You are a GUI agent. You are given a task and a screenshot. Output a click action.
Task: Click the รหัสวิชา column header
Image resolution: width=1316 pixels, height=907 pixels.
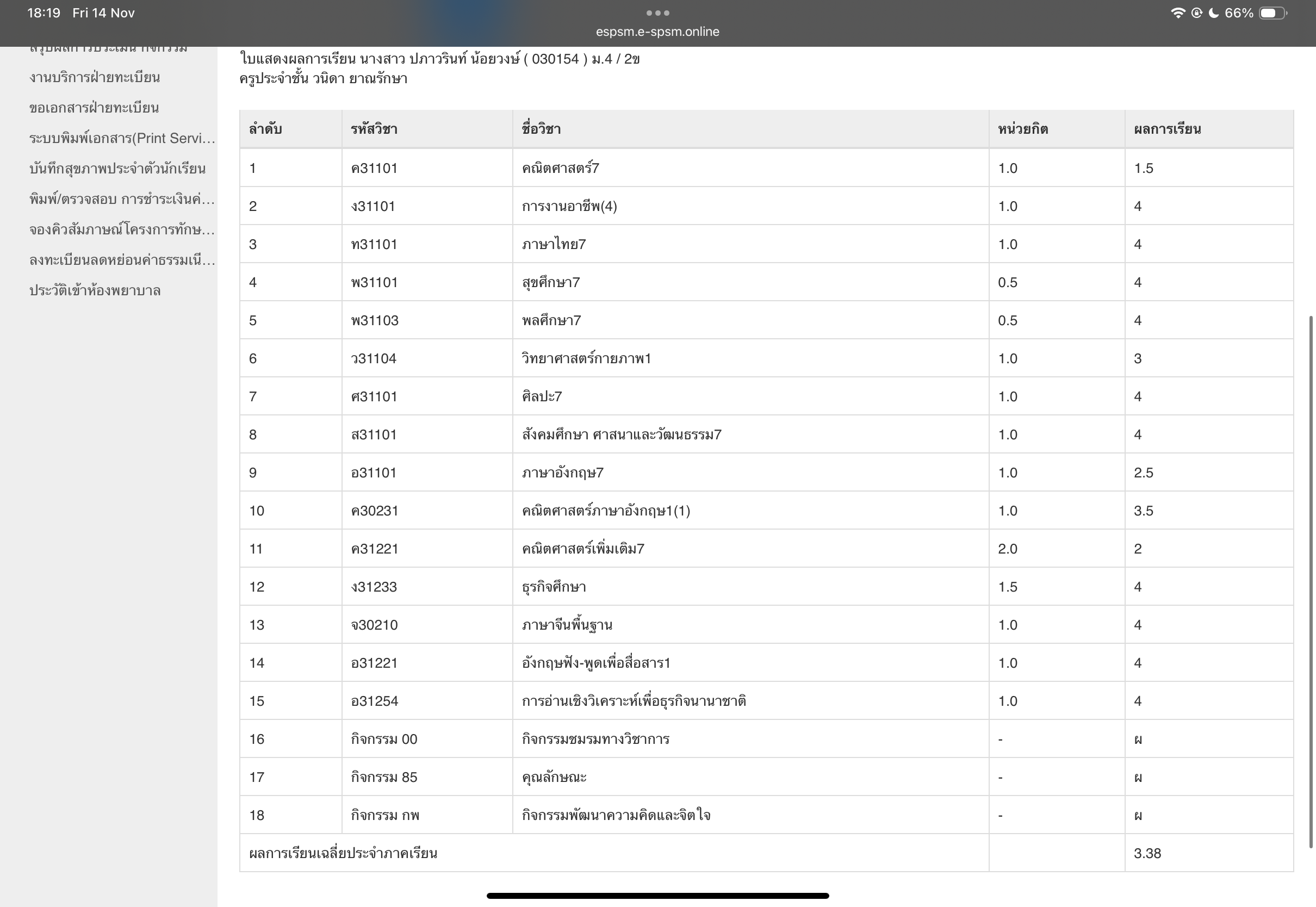pyautogui.click(x=374, y=129)
